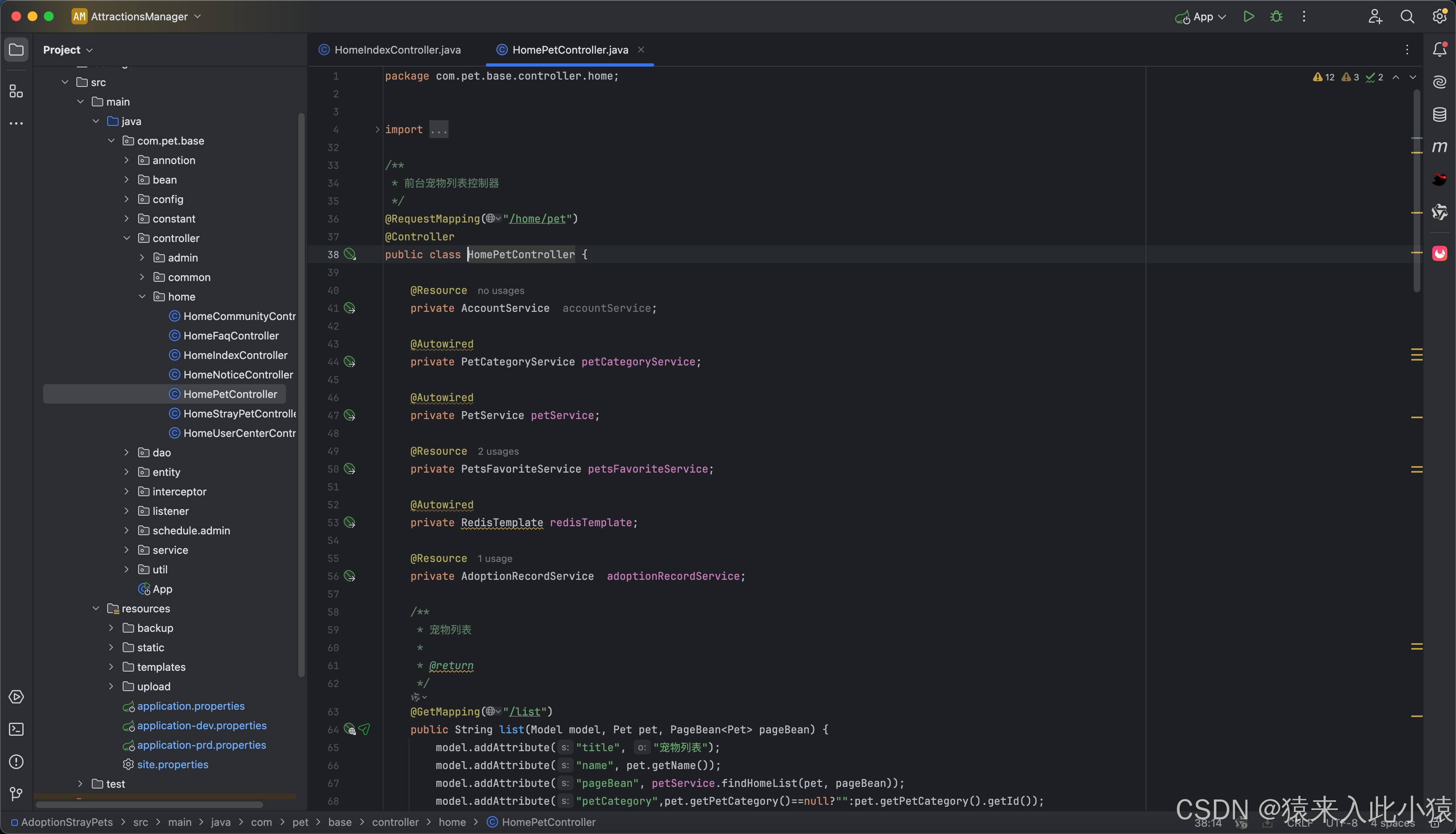
Task: Open the pink plugin icon in right sidebar
Action: click(x=1439, y=253)
